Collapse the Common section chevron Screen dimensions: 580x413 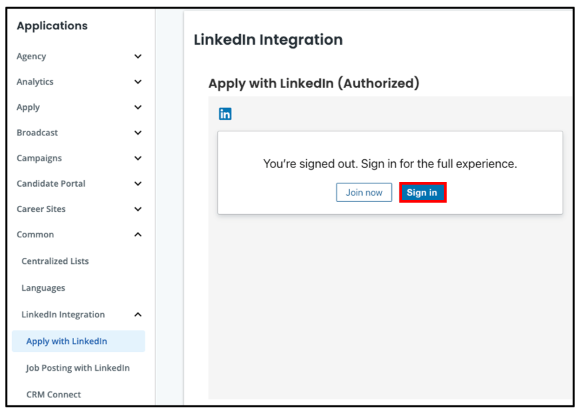pyautogui.click(x=138, y=234)
